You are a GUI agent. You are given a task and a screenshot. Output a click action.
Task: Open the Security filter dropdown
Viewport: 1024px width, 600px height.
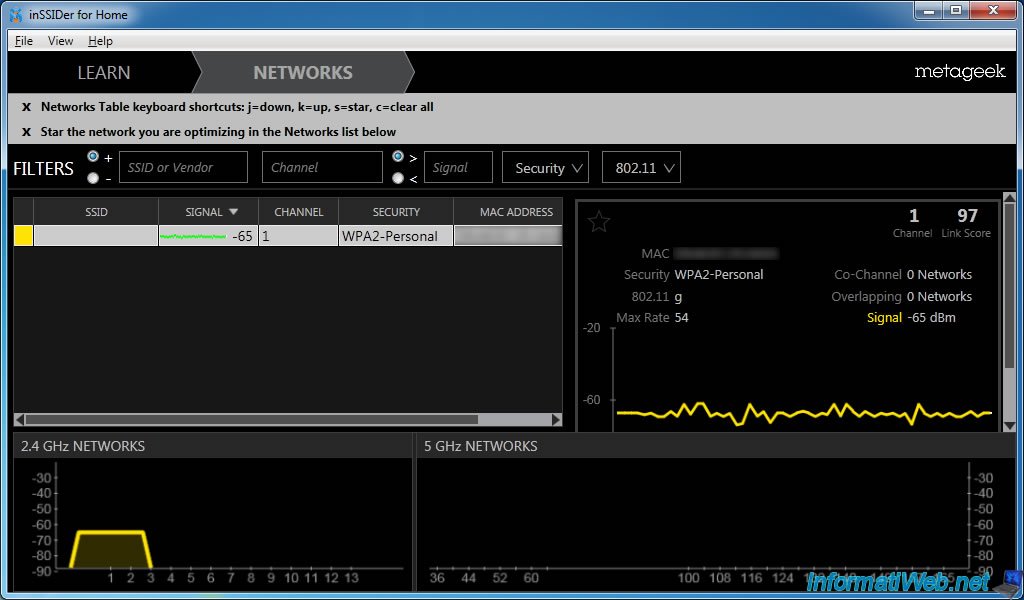pos(546,168)
